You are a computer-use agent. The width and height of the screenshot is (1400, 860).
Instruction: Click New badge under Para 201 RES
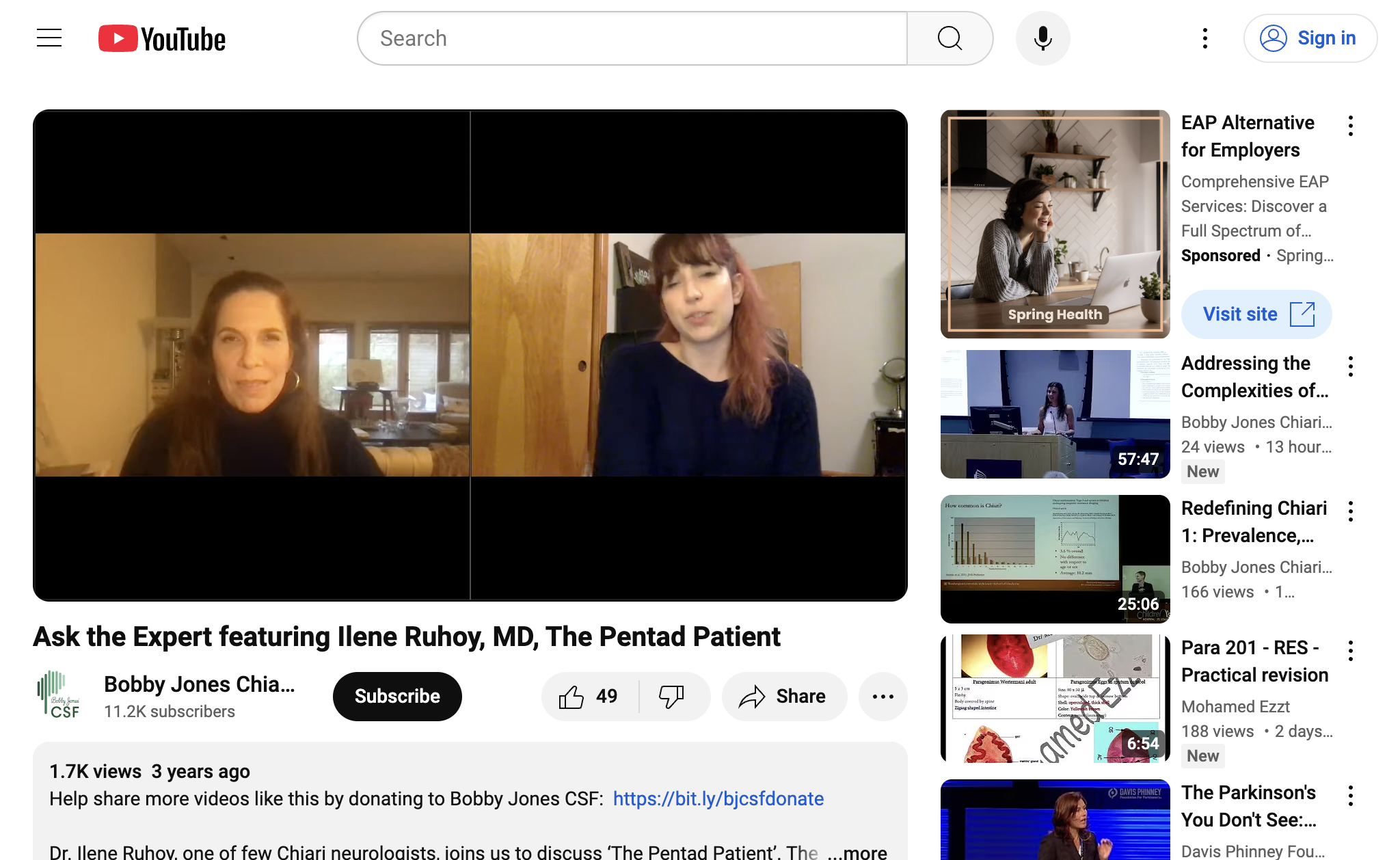1202,756
